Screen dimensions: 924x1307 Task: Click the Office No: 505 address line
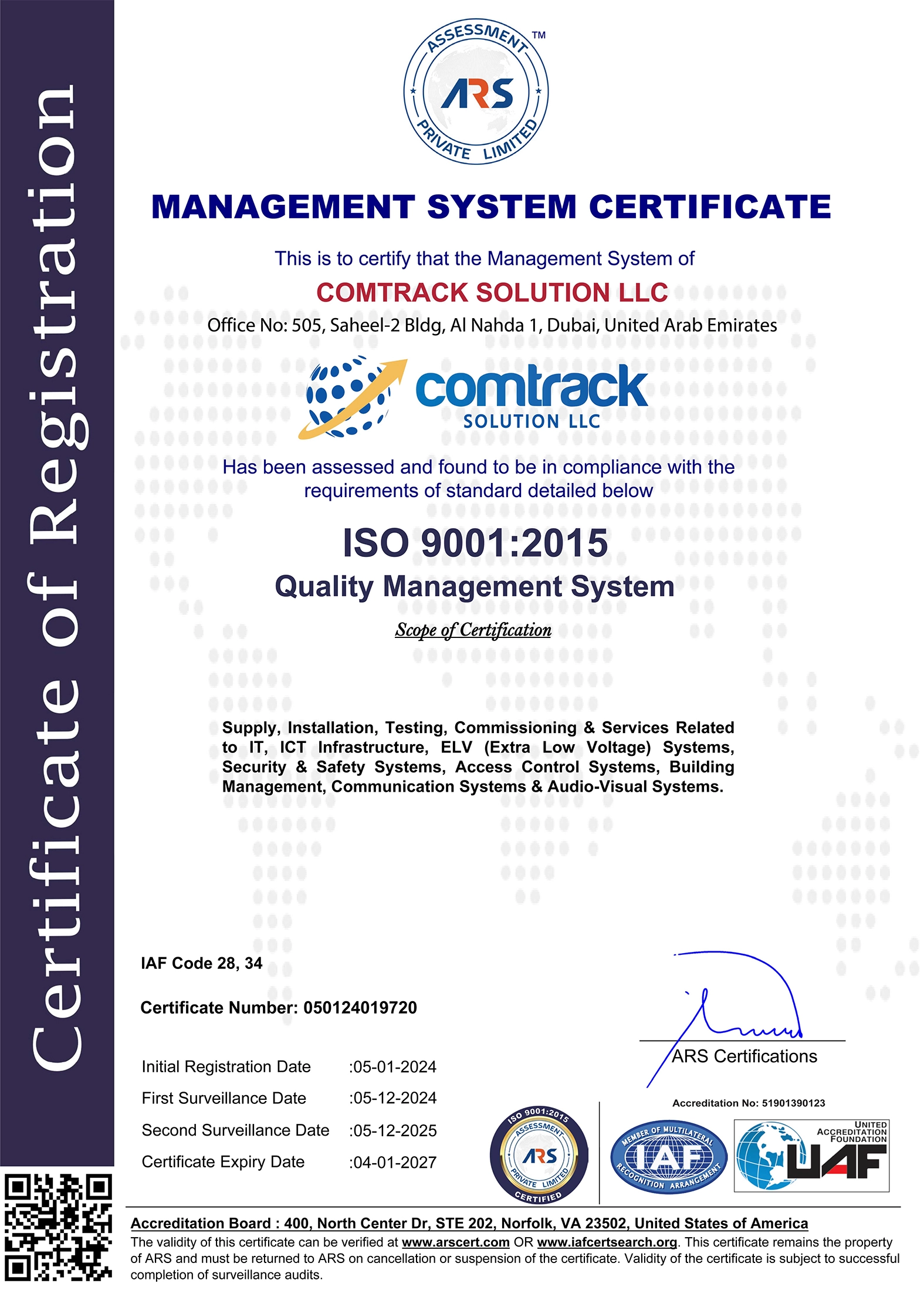point(492,325)
